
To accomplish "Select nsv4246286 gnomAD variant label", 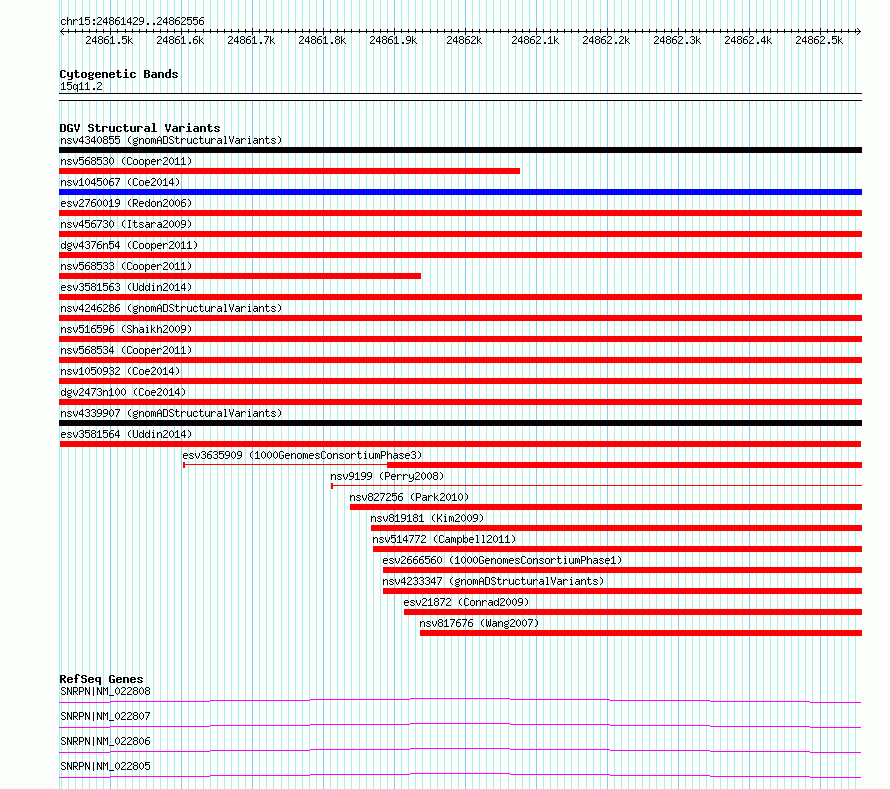I will (171, 308).
